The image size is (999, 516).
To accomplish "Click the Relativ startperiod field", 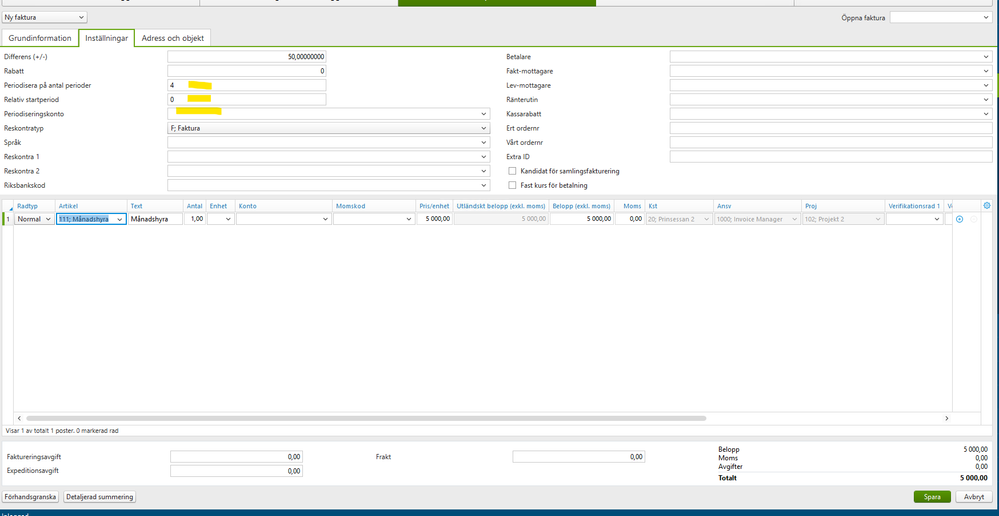I will click(247, 99).
